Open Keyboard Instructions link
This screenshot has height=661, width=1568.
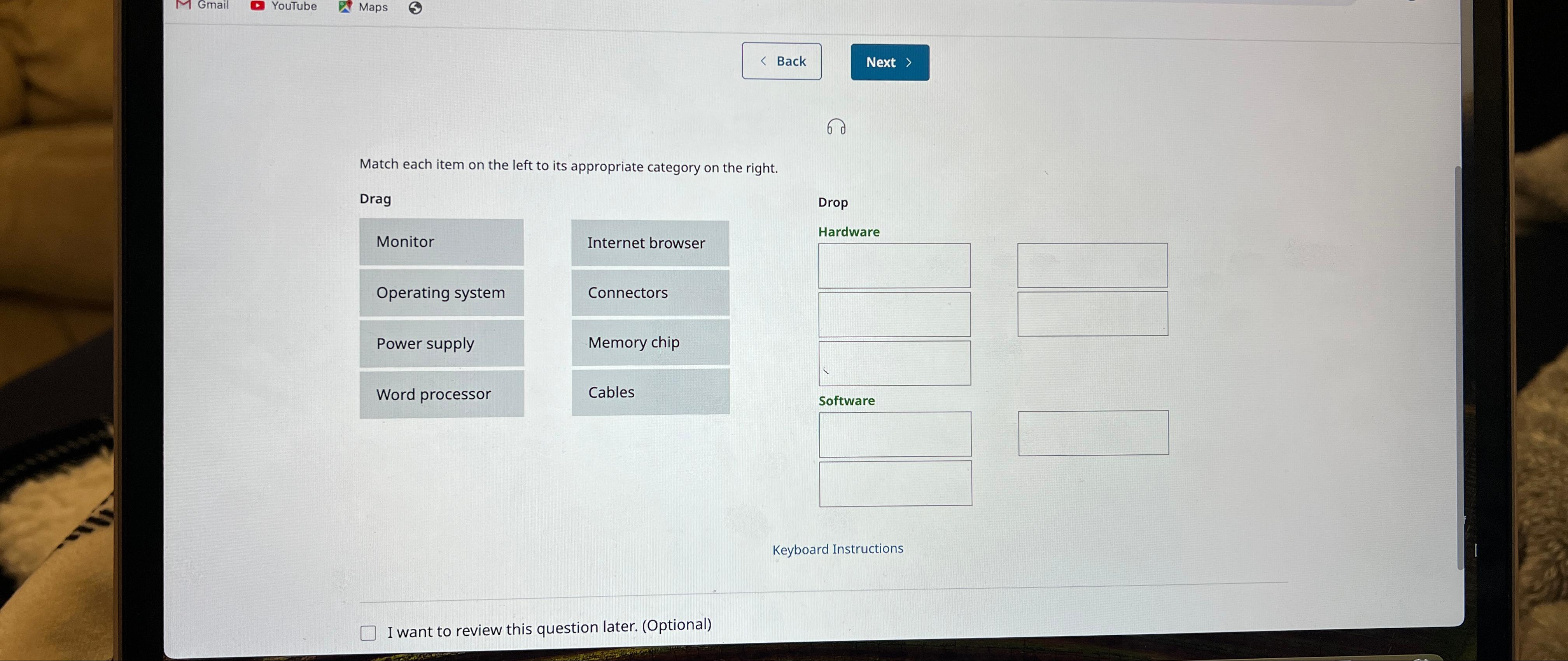(838, 548)
